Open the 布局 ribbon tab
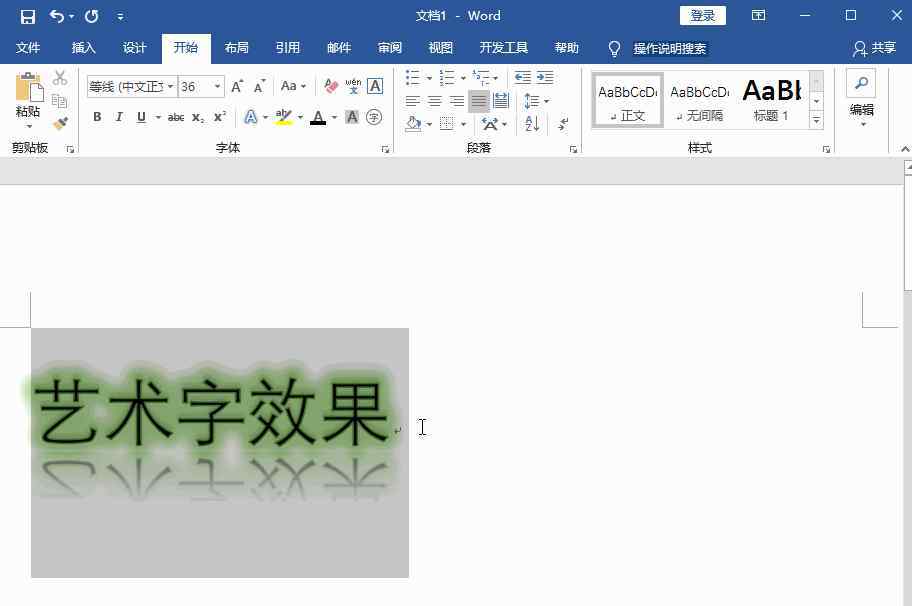Viewport: 912px width, 606px height. click(237, 48)
